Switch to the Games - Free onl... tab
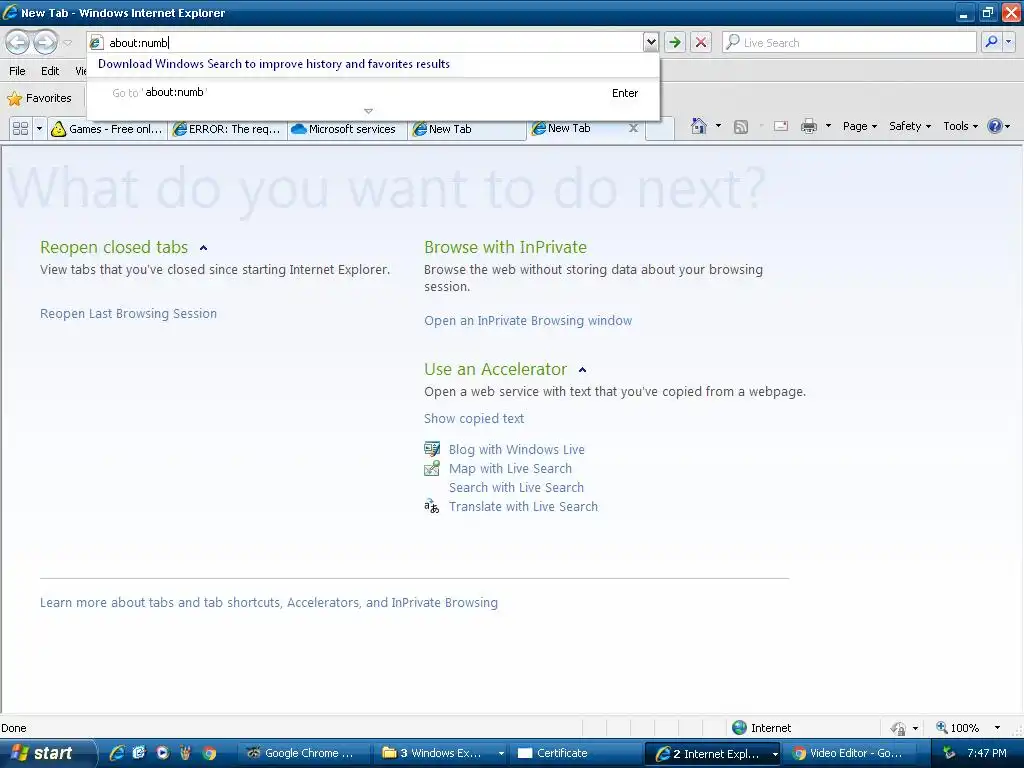1024x768 pixels. tap(107, 129)
